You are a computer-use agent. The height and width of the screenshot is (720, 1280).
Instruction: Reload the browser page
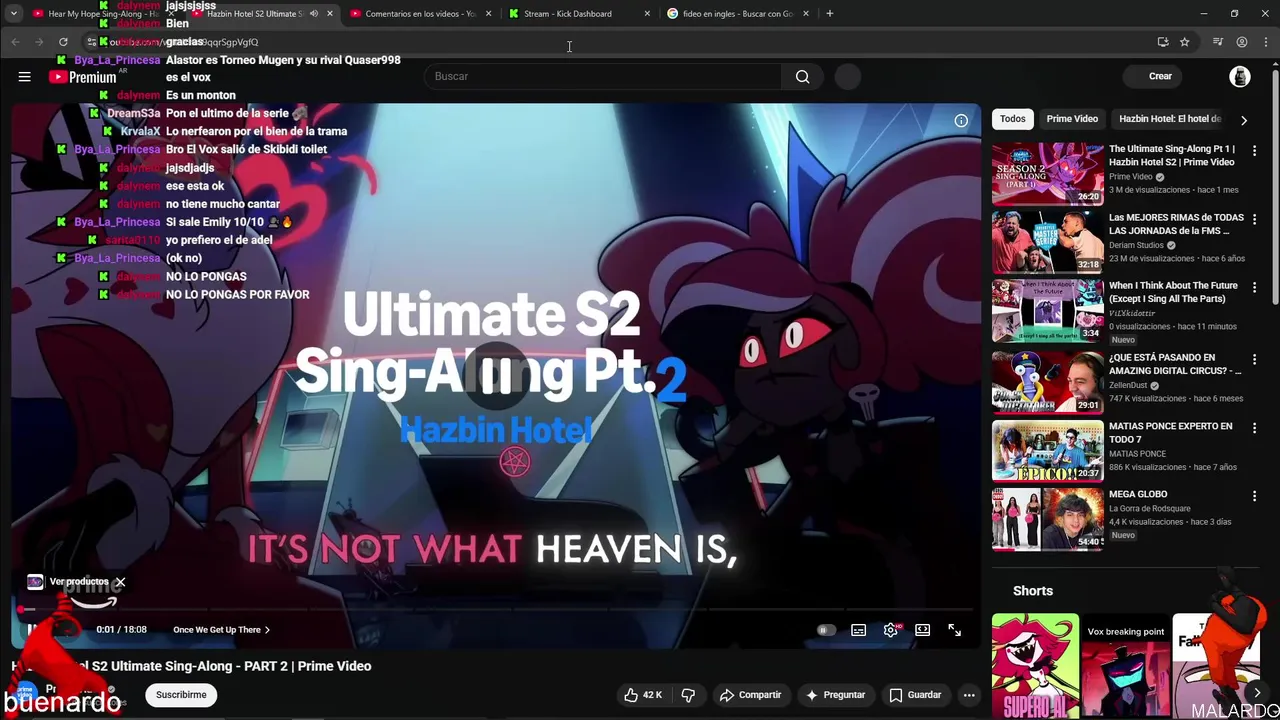pos(63,42)
